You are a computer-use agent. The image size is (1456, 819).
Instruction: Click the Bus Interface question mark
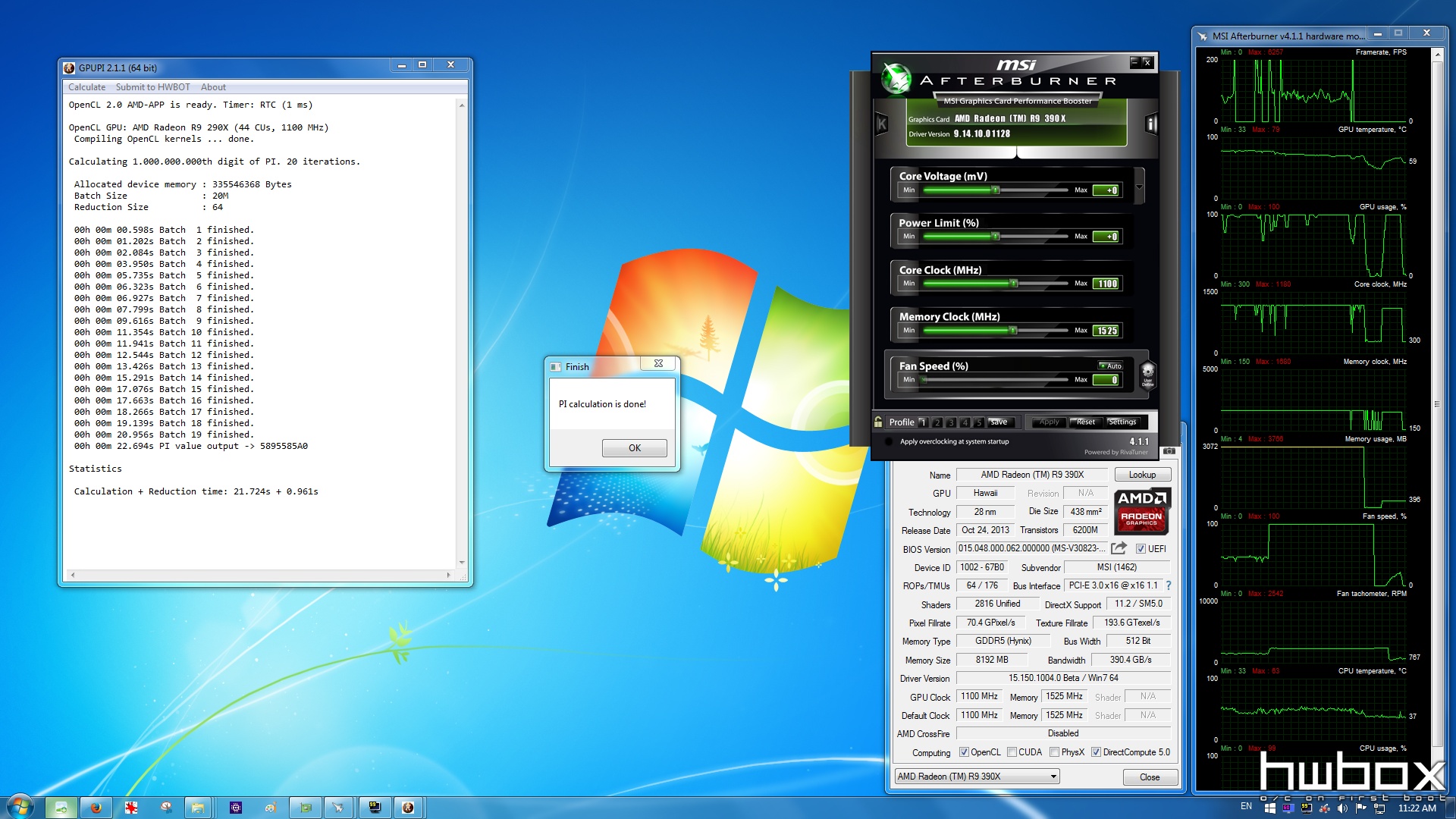click(x=1169, y=585)
